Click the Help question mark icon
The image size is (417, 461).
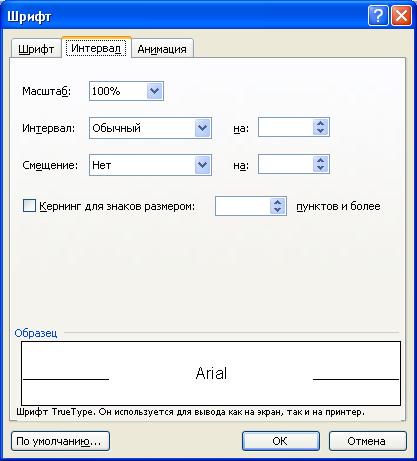[x=378, y=16]
